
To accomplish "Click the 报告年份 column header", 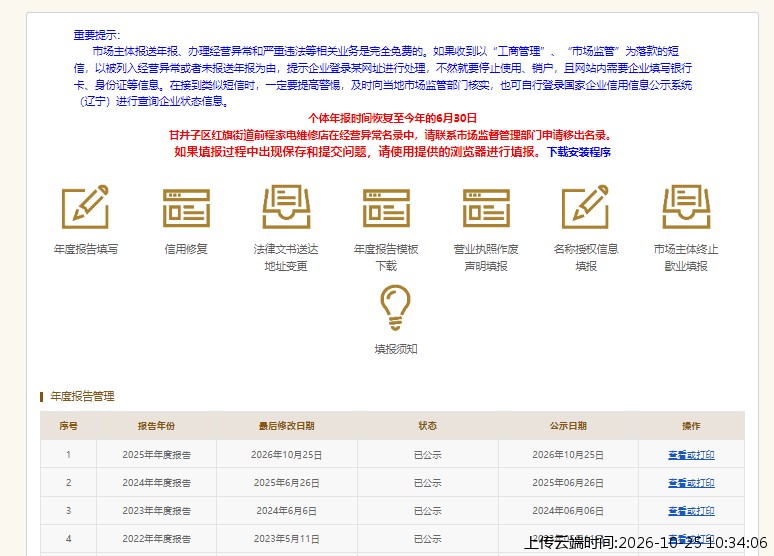I will (x=156, y=426).
